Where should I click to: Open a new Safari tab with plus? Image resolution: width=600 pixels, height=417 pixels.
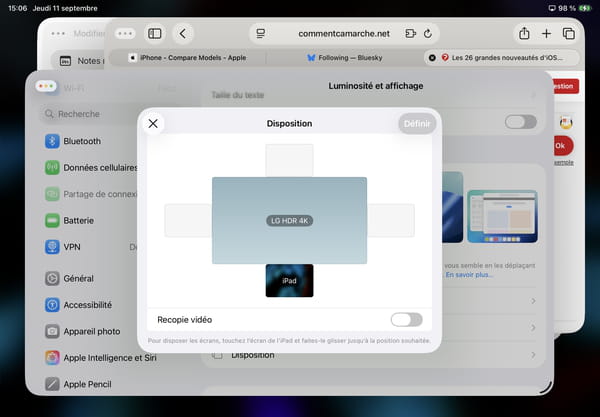(547, 33)
